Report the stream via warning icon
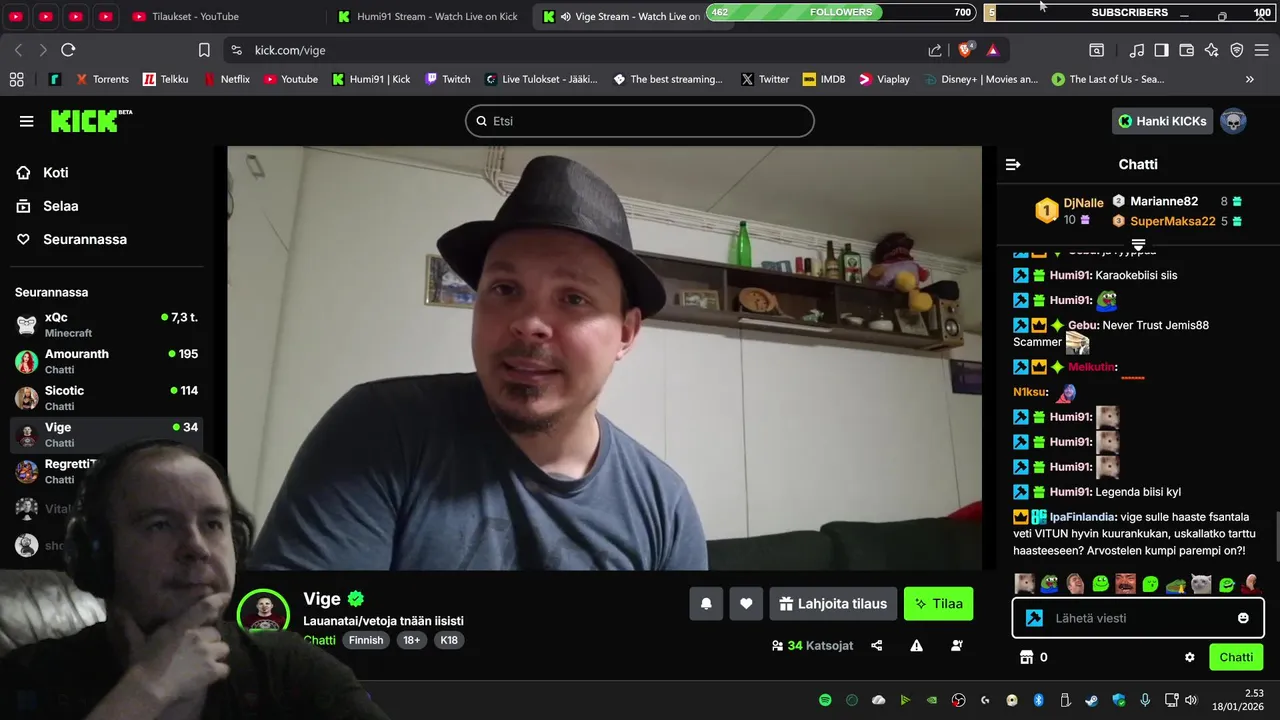 click(x=917, y=646)
